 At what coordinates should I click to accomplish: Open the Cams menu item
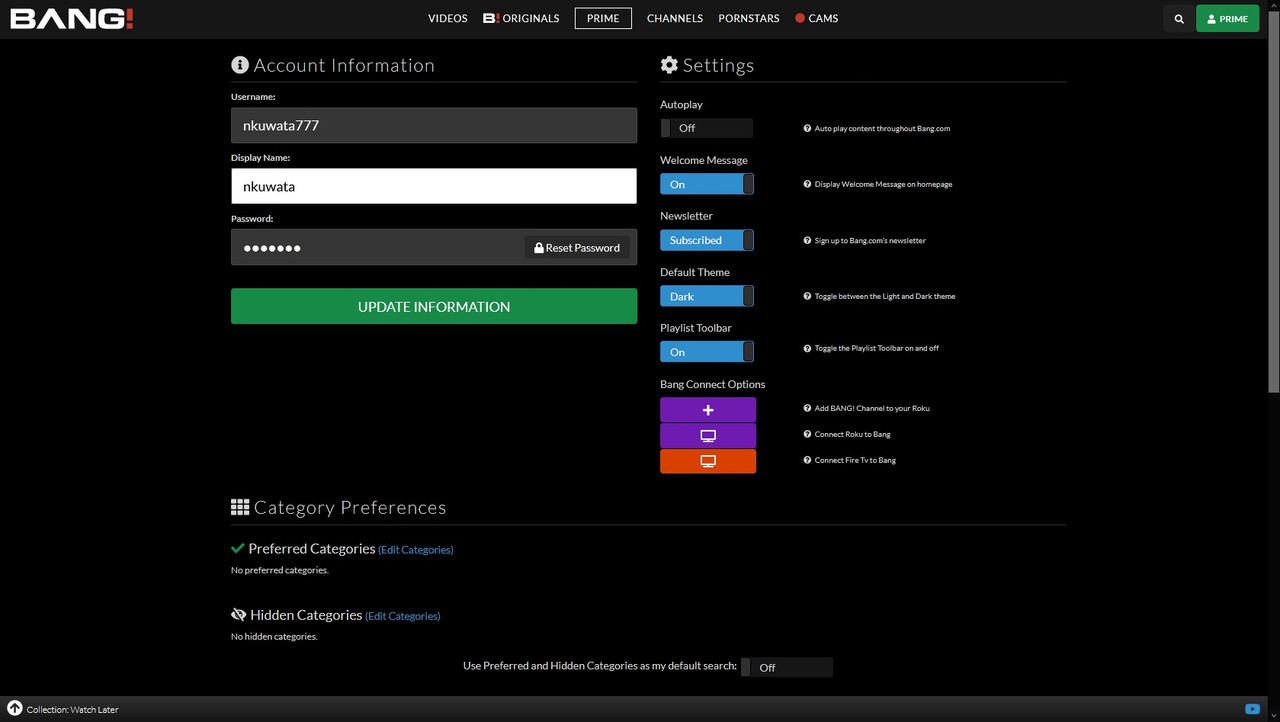click(816, 18)
